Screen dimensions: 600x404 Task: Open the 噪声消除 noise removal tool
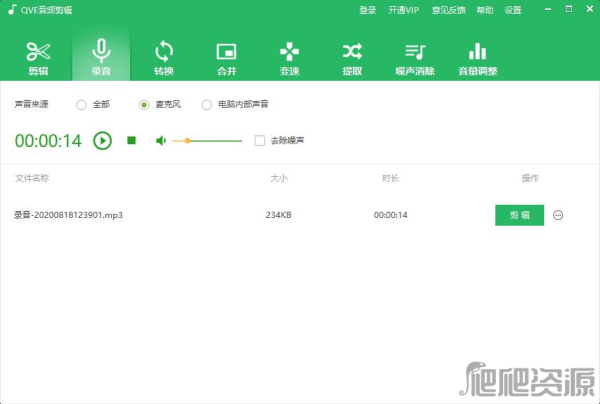click(415, 58)
